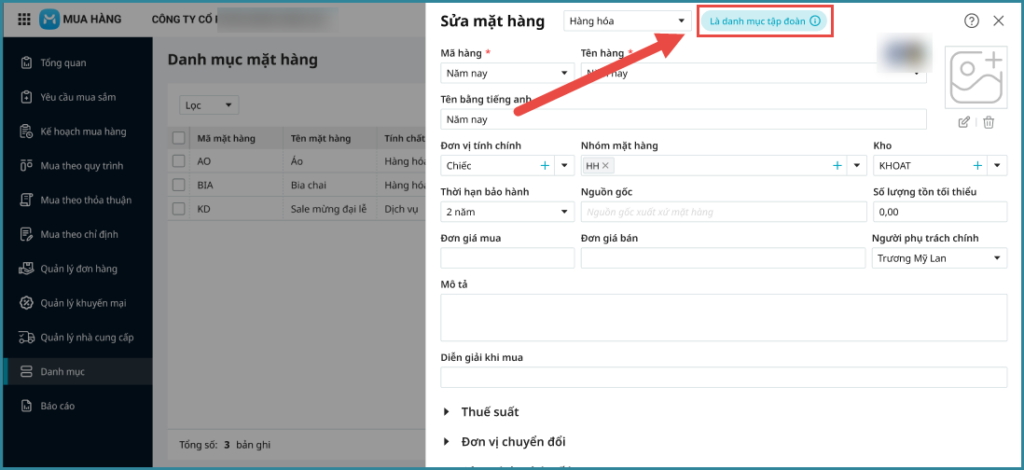Open the Hàng hóa item type dropdown
This screenshot has height=470, width=1024.
click(628, 21)
